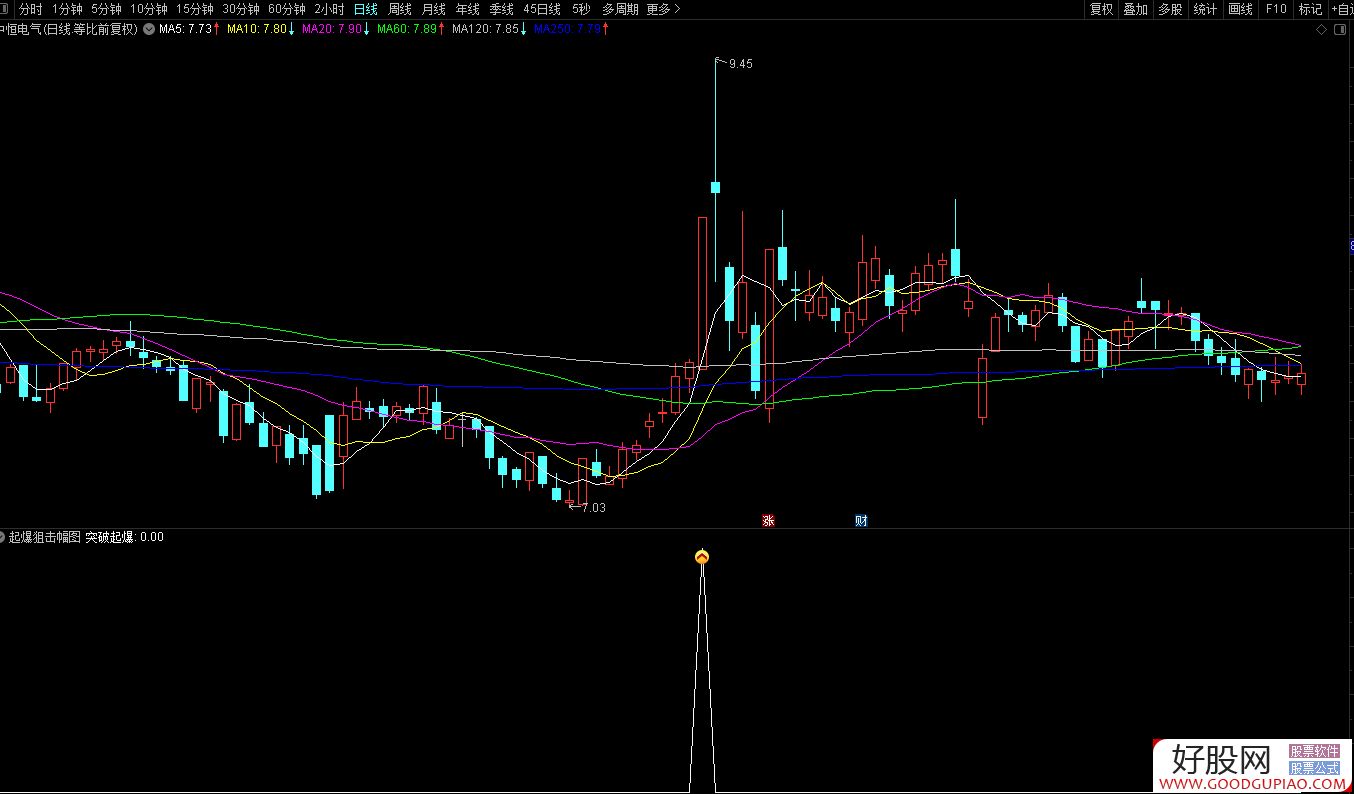Screen dimensions: 1354x794
Task: Switch to 月线 monthly chart
Action: pos(434,9)
